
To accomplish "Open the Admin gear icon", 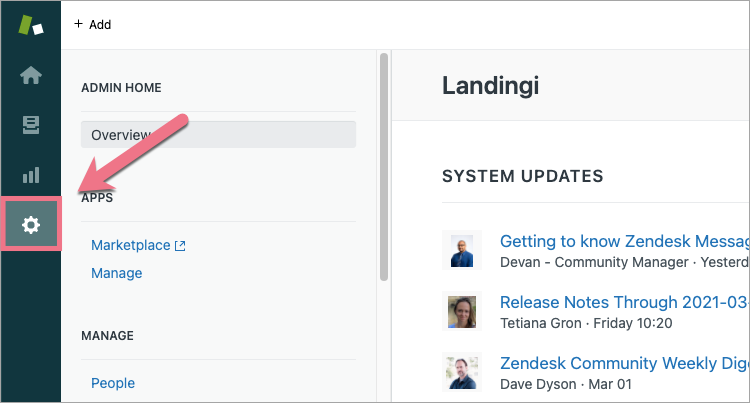I will point(31,225).
